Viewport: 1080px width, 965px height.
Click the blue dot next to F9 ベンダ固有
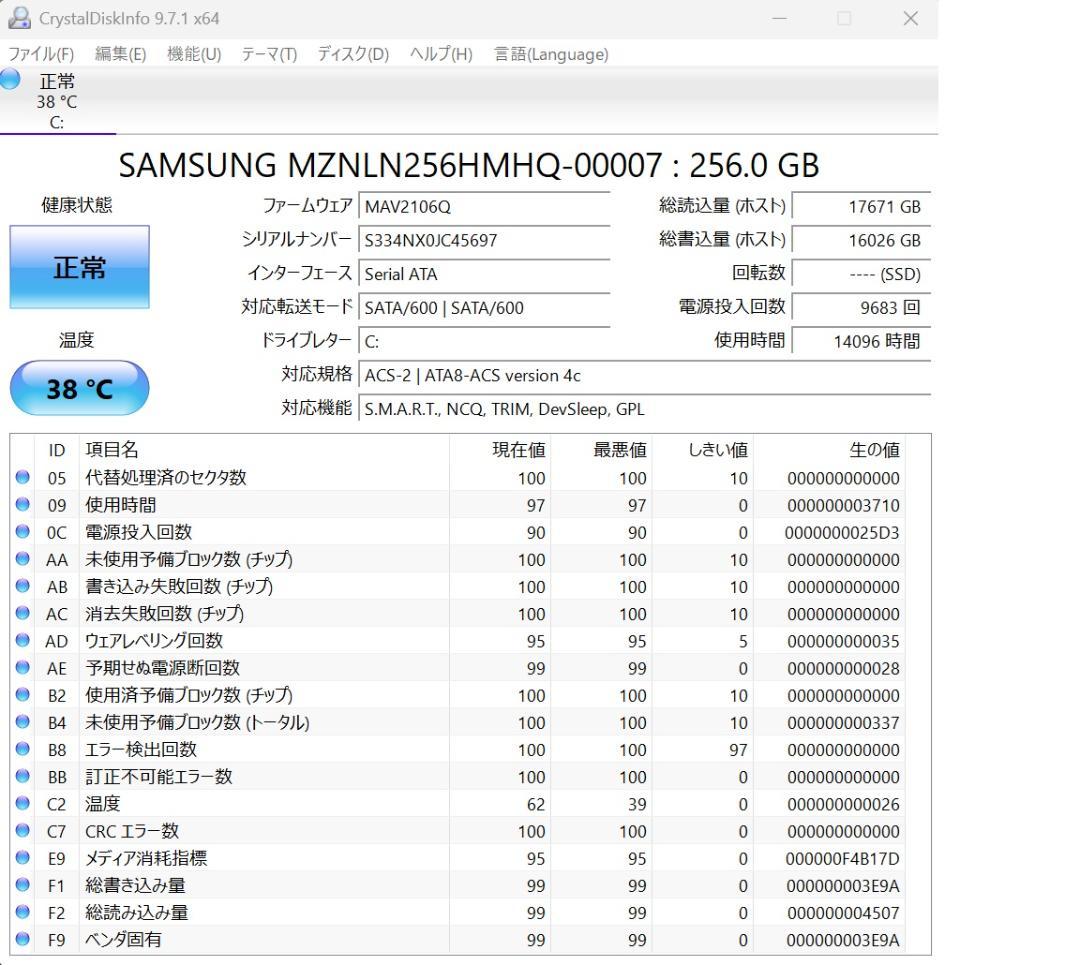coord(23,940)
